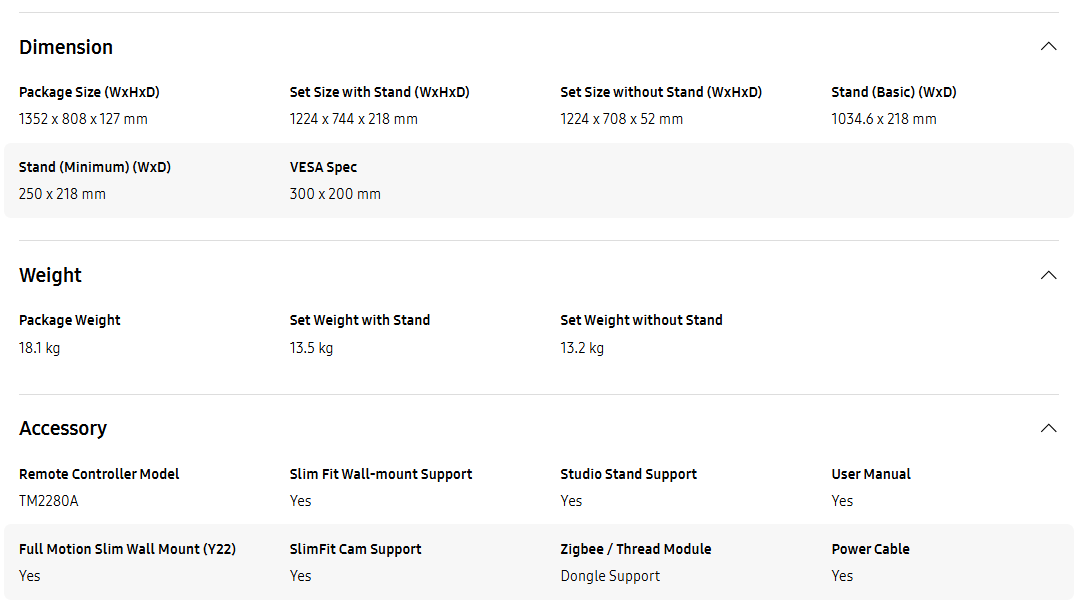Select the Package Size value text

(83, 119)
